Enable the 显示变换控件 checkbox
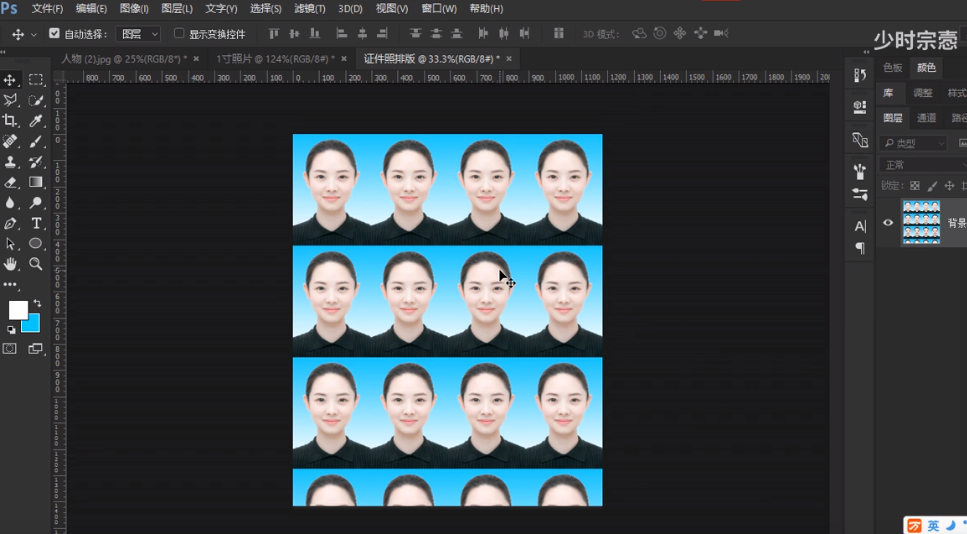This screenshot has width=967, height=534. click(180, 34)
